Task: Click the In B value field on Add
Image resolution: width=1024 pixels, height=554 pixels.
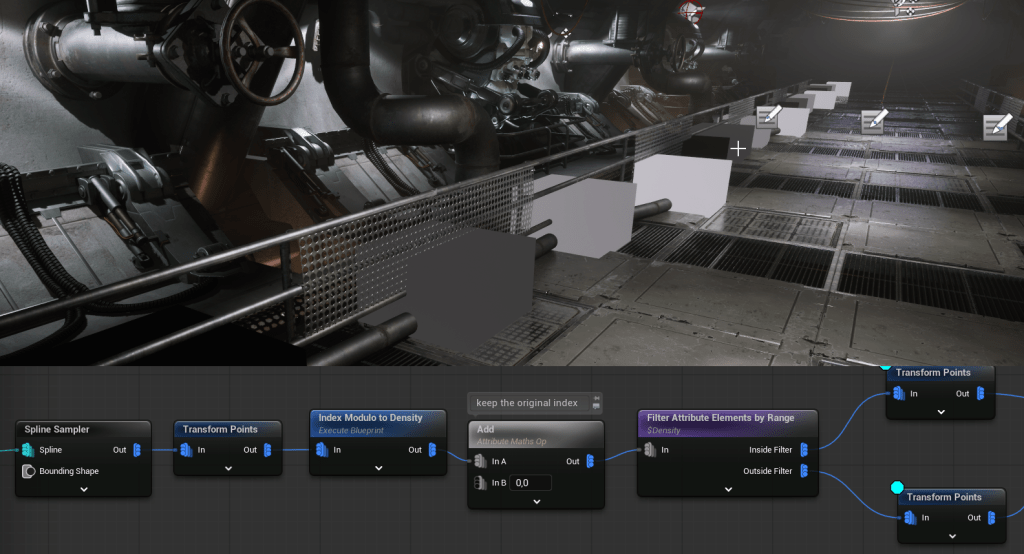Action: tap(530, 483)
